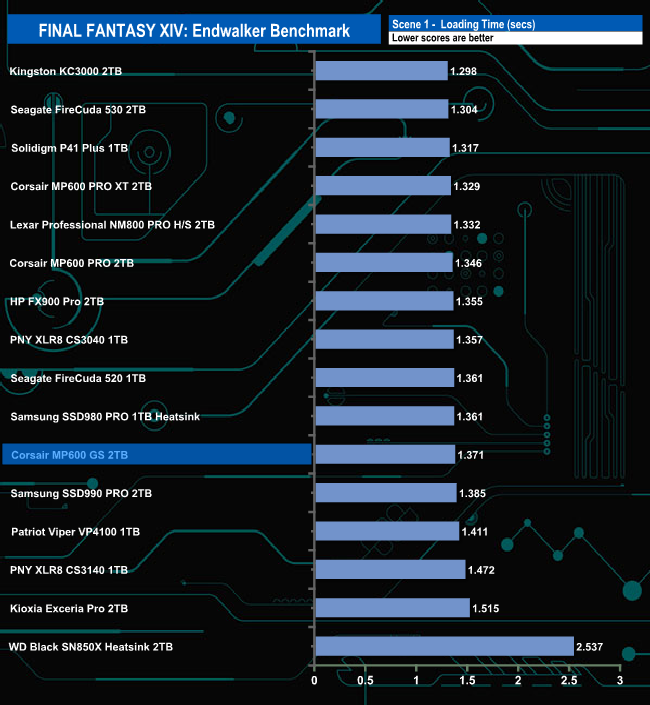Click the chart title FINAL FANTASY XIV: Endwalker Benchmark
This screenshot has height=705, width=650.
tap(194, 30)
